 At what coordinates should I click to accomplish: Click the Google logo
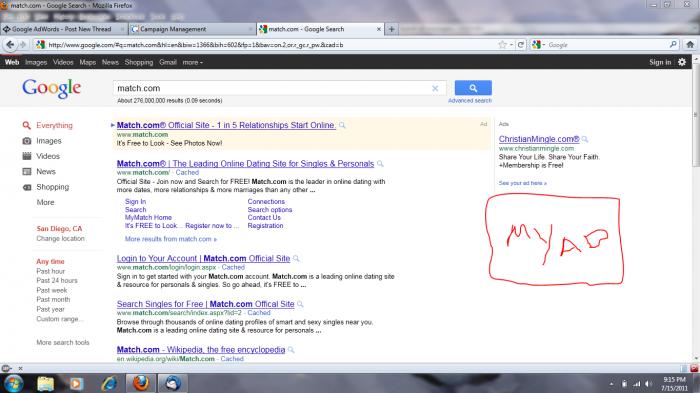pyautogui.click(x=51, y=88)
